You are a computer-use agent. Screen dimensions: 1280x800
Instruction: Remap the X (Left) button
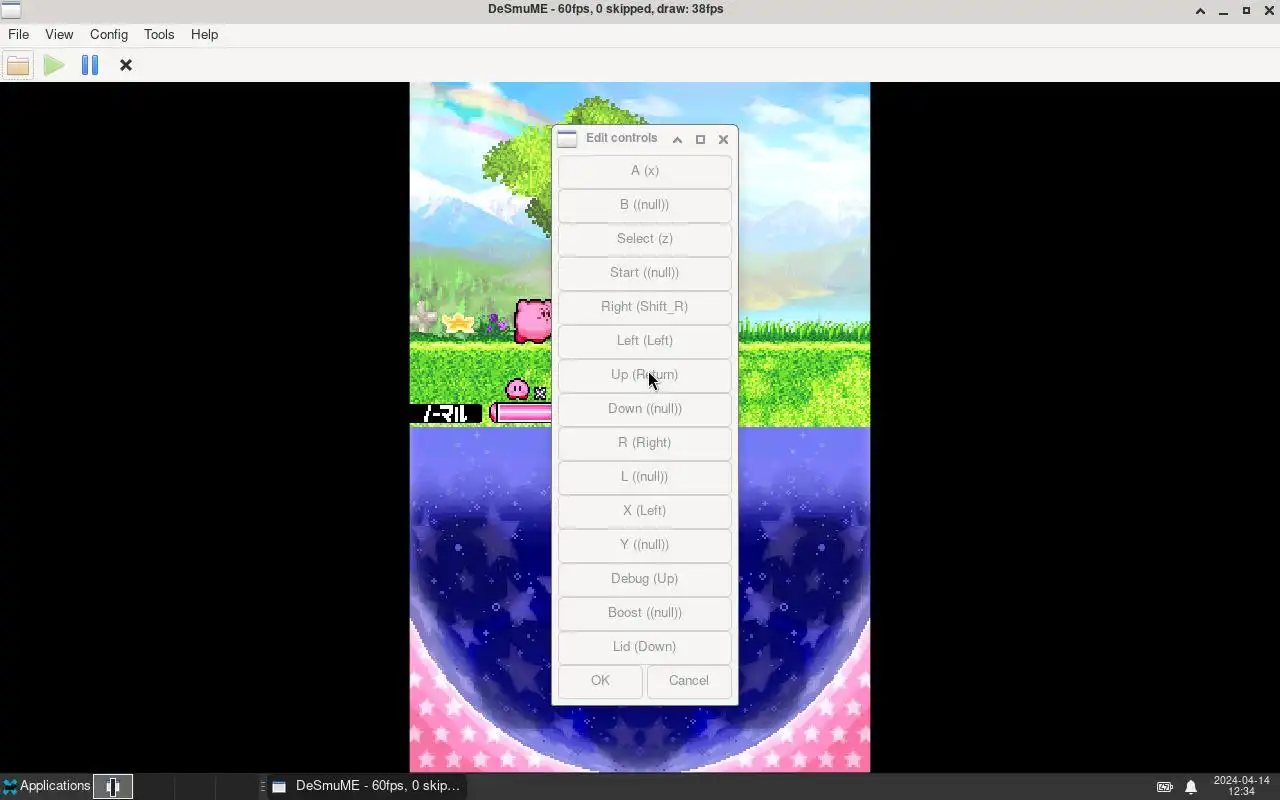644,511
